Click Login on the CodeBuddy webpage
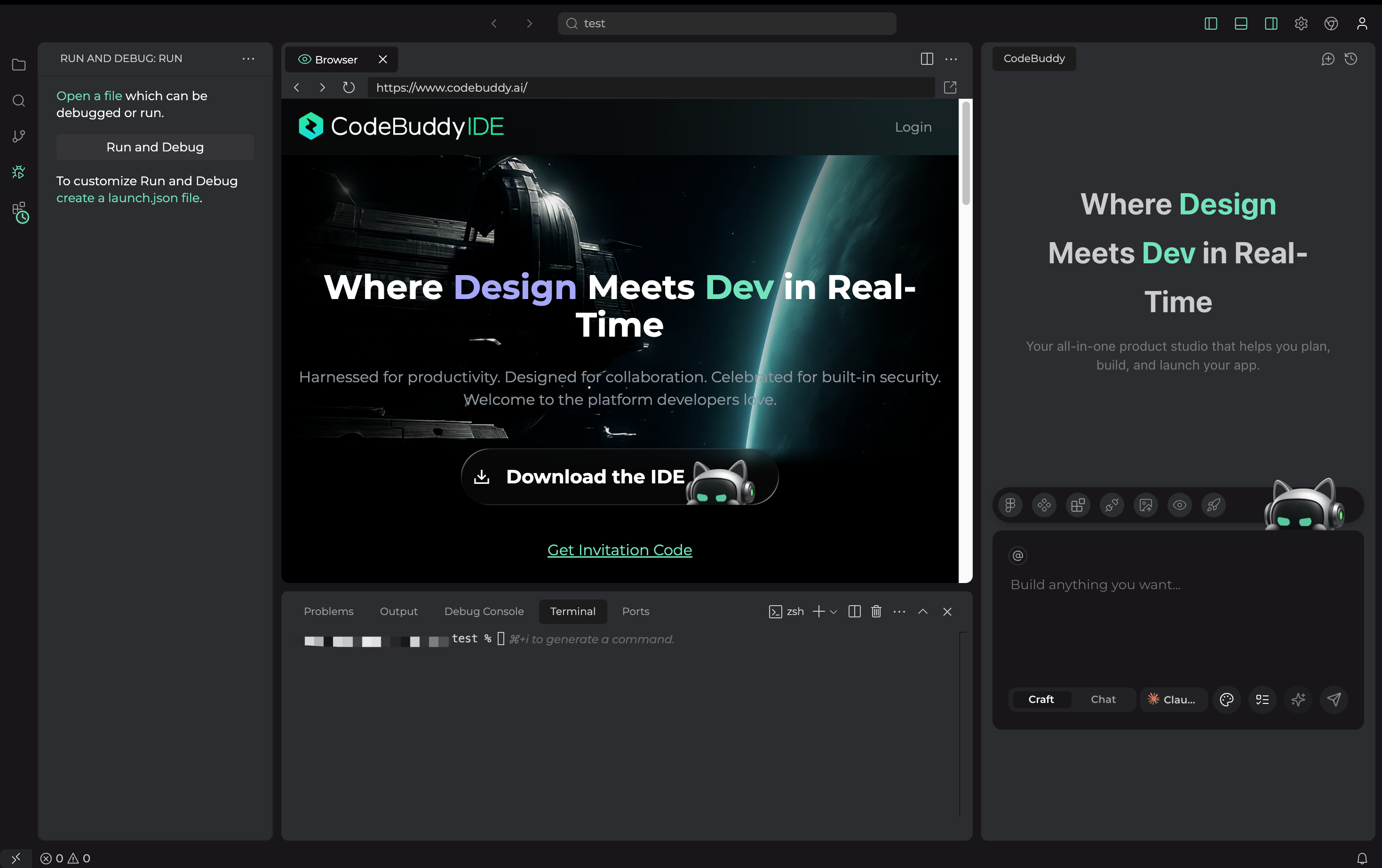 pos(913,127)
